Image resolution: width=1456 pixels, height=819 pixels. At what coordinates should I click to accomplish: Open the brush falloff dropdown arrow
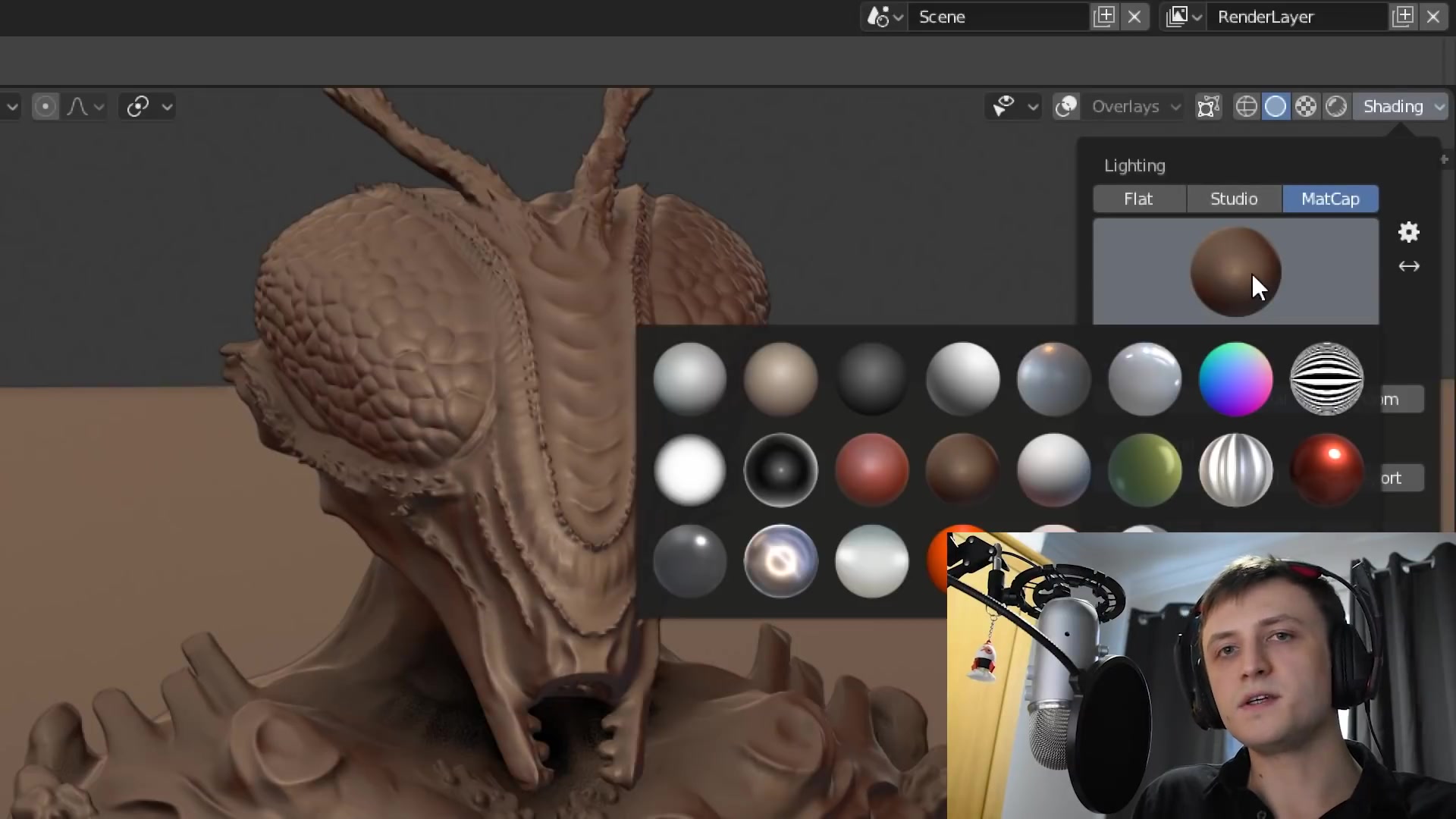pyautogui.click(x=99, y=106)
